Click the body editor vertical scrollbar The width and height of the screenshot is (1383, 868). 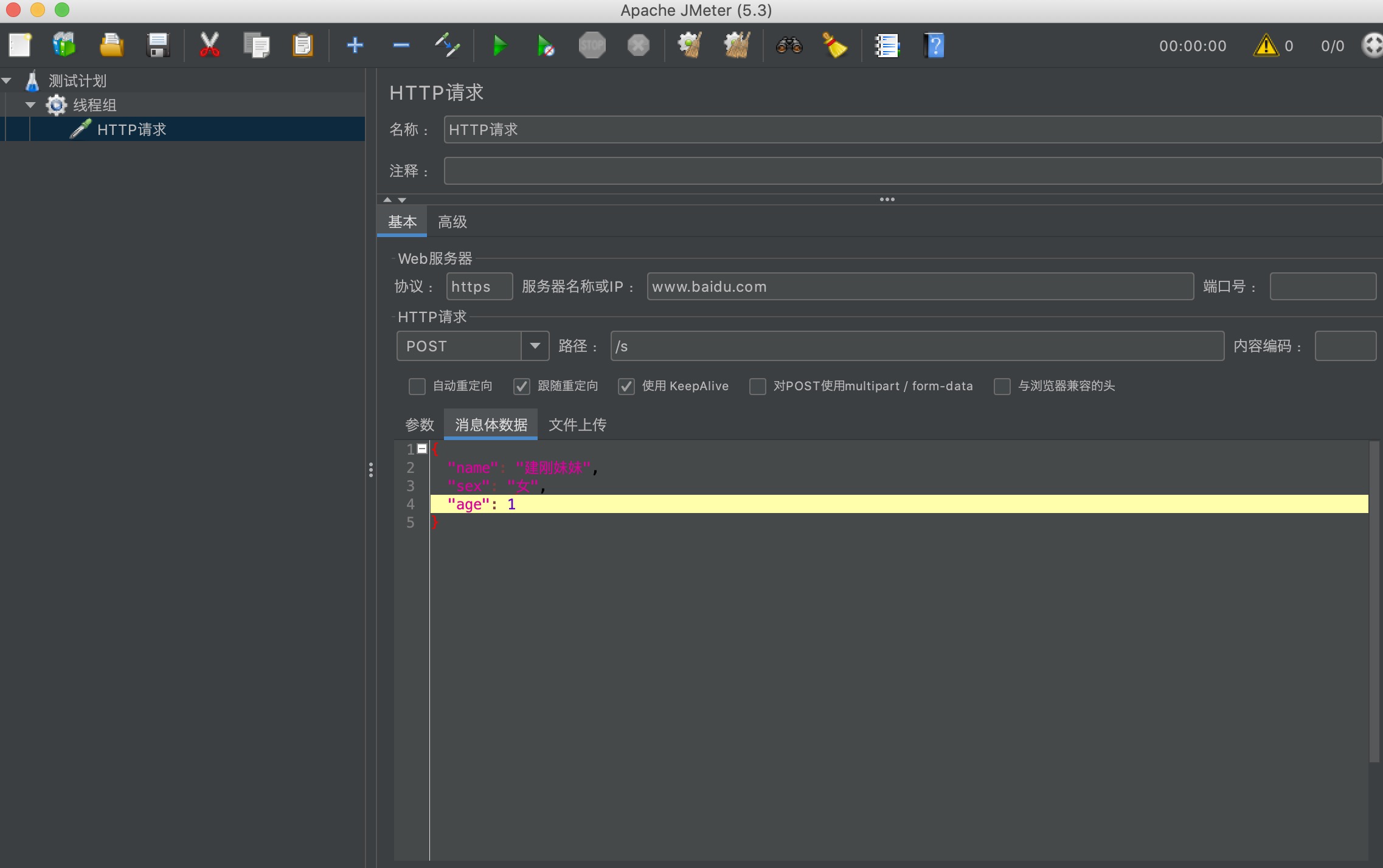click(x=1374, y=602)
